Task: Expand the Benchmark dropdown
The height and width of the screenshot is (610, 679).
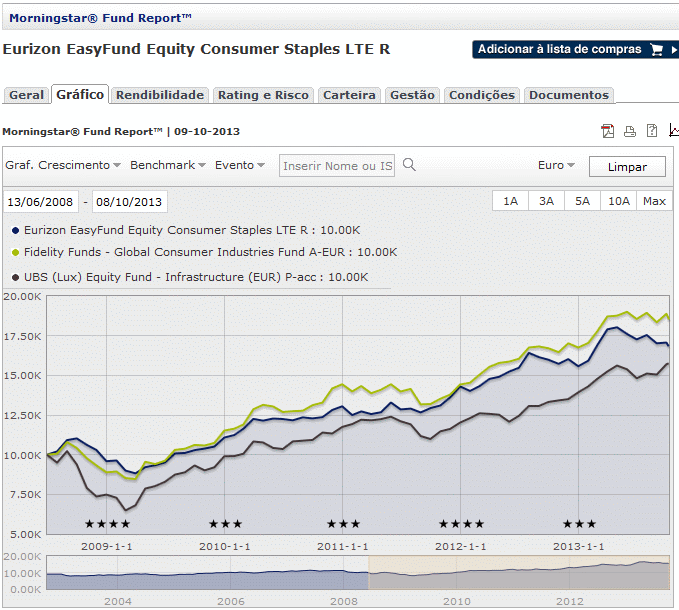Action: pyautogui.click(x=168, y=165)
